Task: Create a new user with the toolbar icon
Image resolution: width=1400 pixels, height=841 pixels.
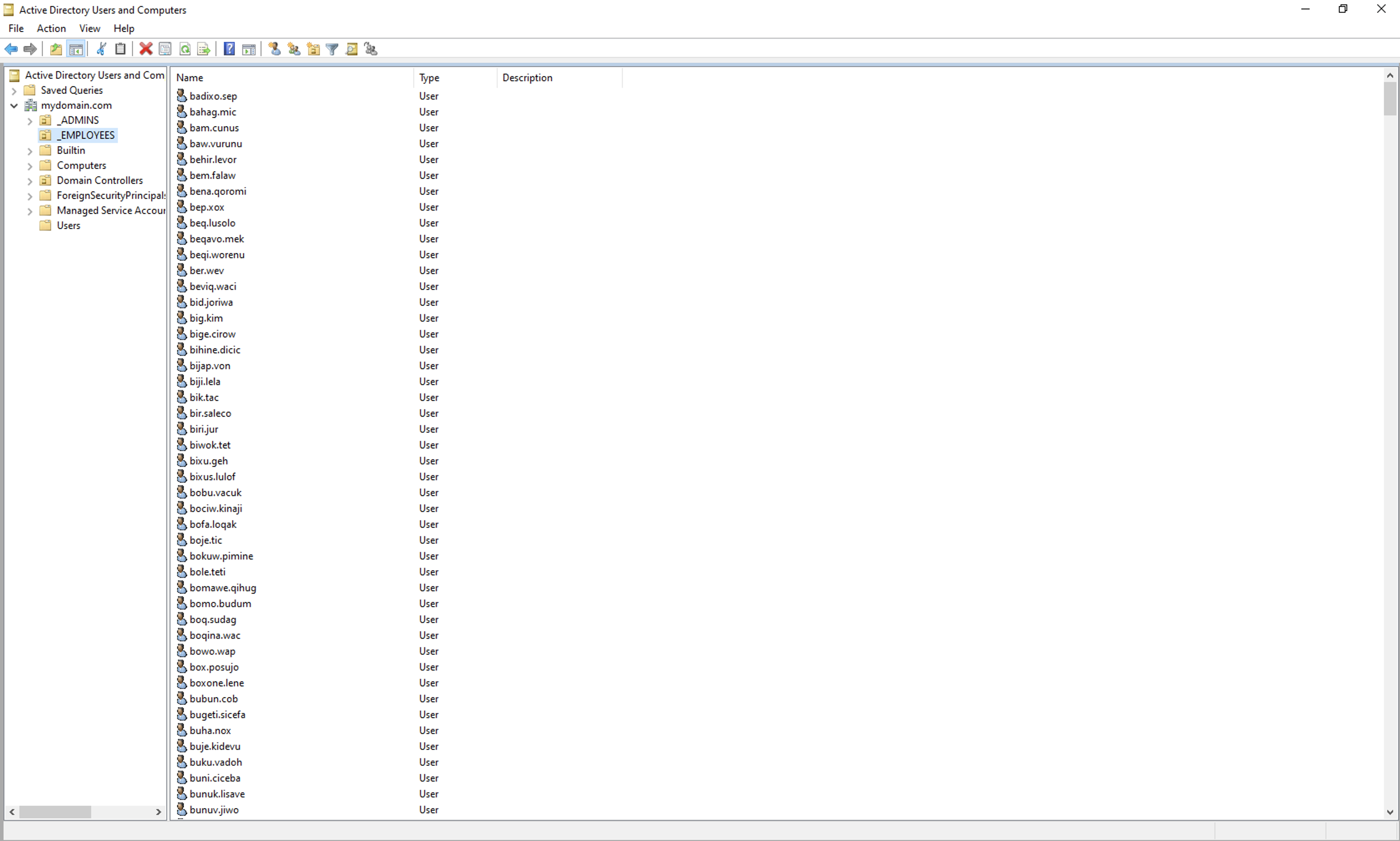Action: tap(275, 49)
